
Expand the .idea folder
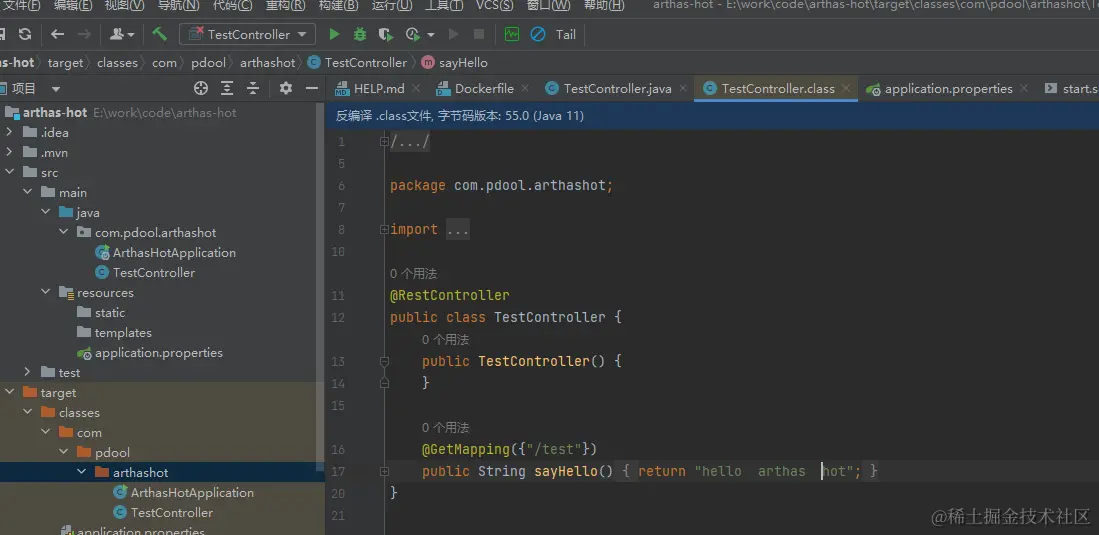(x=10, y=133)
